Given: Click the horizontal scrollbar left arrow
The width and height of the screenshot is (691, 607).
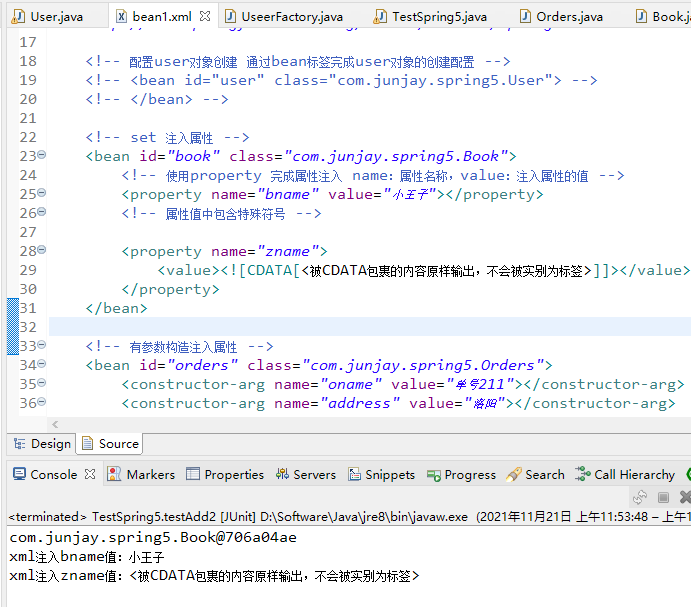Looking at the screenshot, I should (55, 425).
